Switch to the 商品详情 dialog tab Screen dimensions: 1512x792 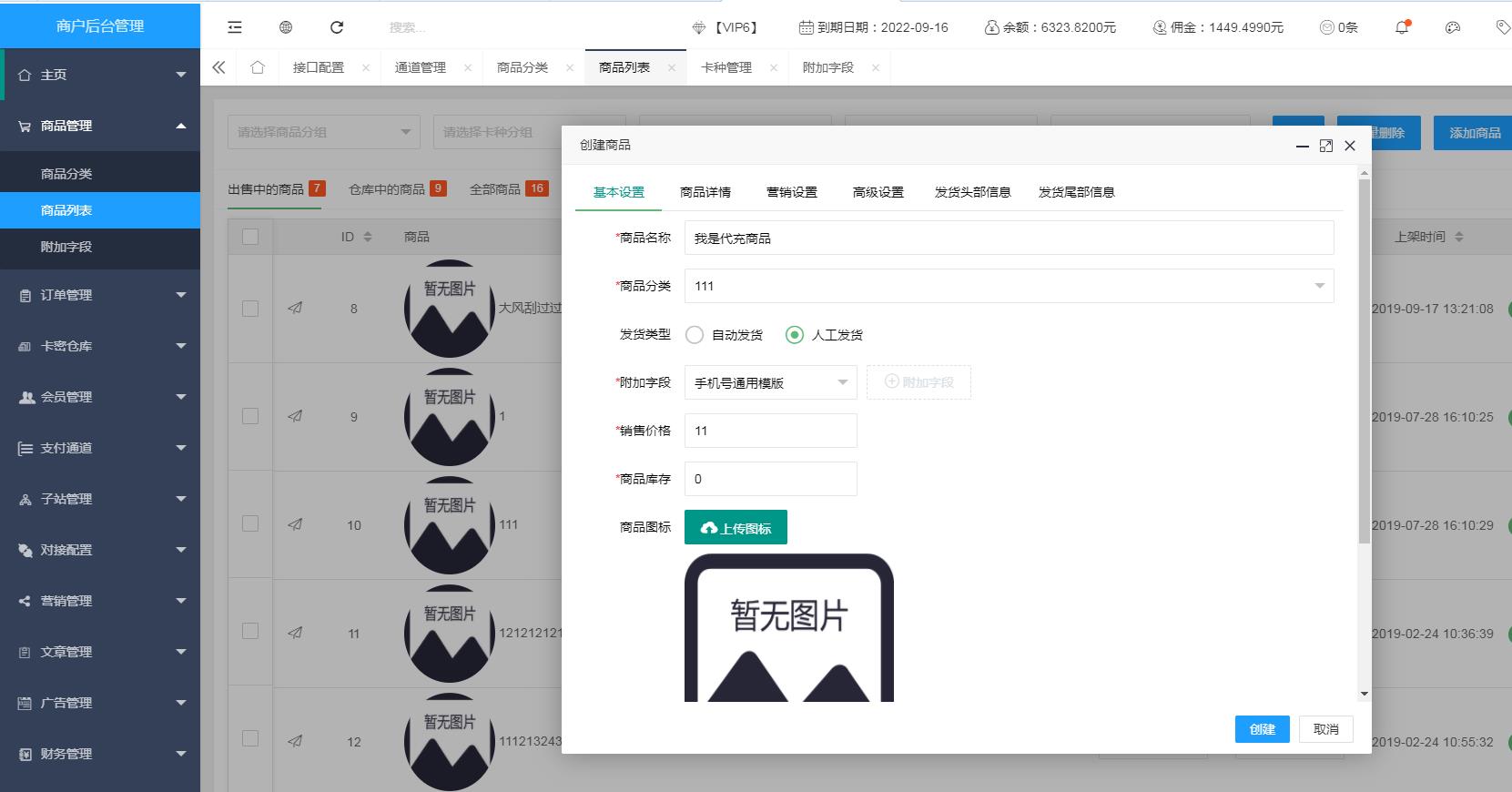705,192
